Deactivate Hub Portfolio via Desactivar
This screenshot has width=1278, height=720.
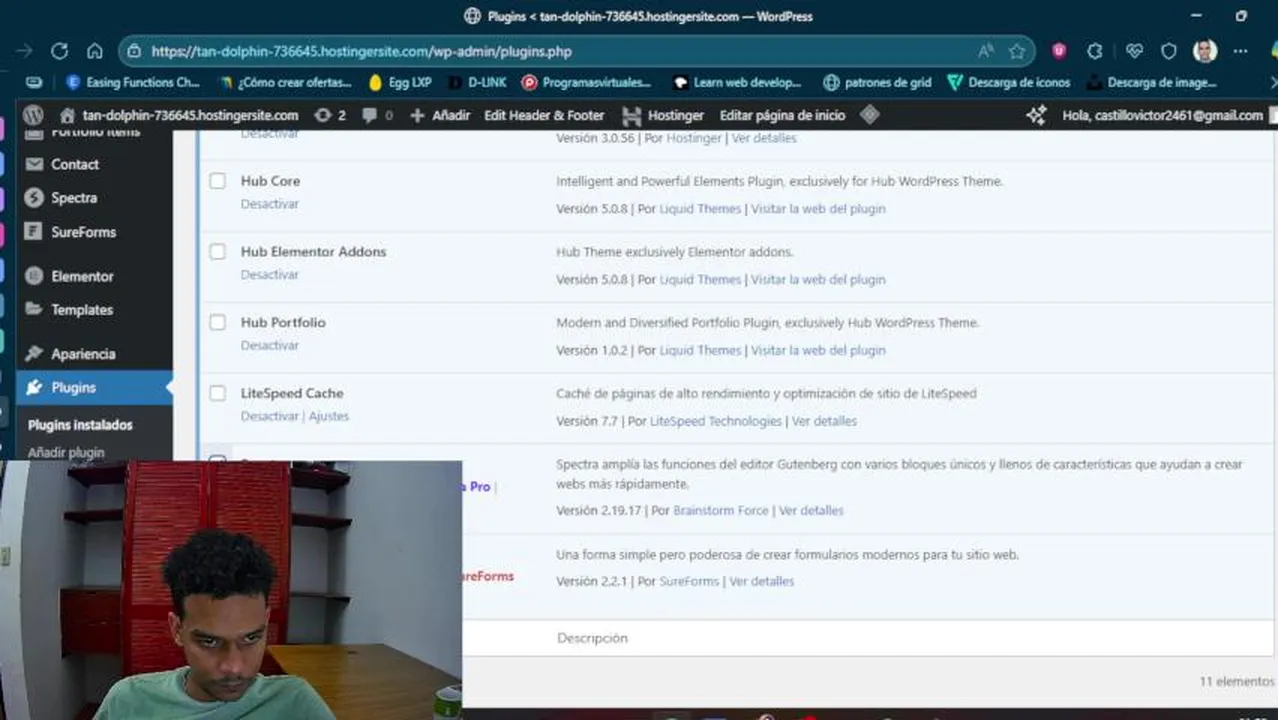(x=269, y=345)
